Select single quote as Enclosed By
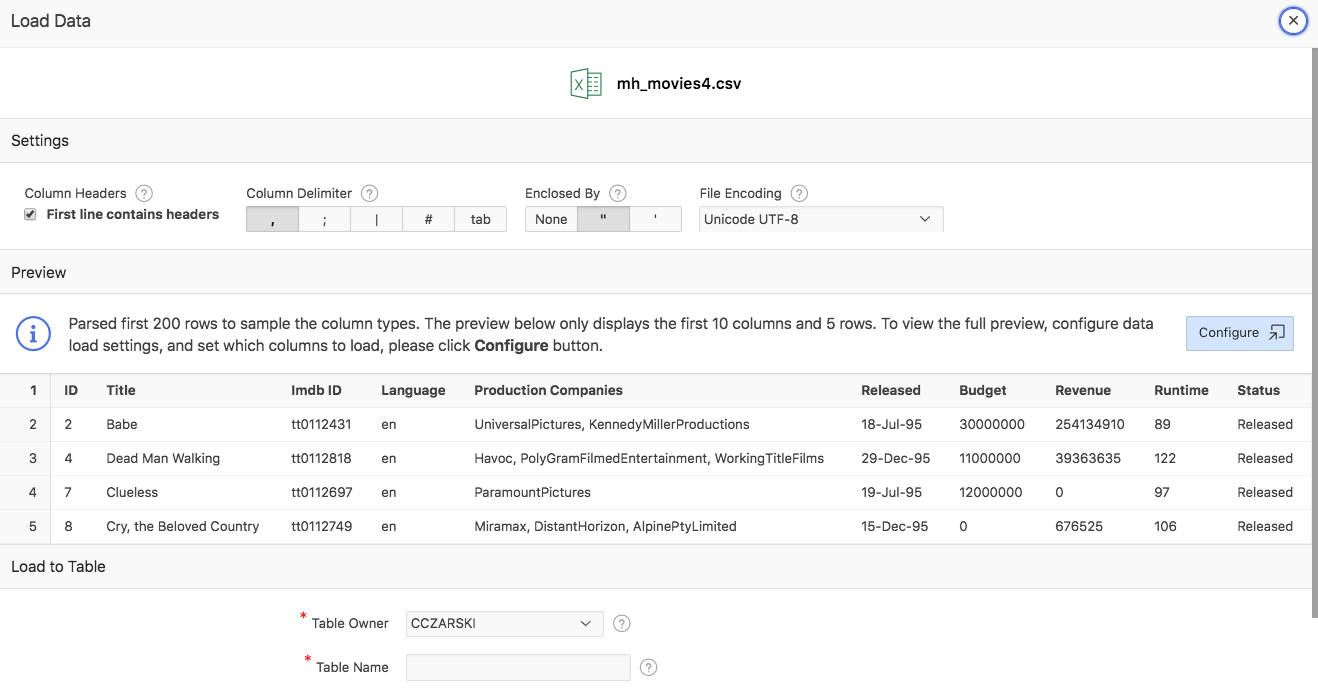The image size is (1318, 695). click(x=655, y=219)
